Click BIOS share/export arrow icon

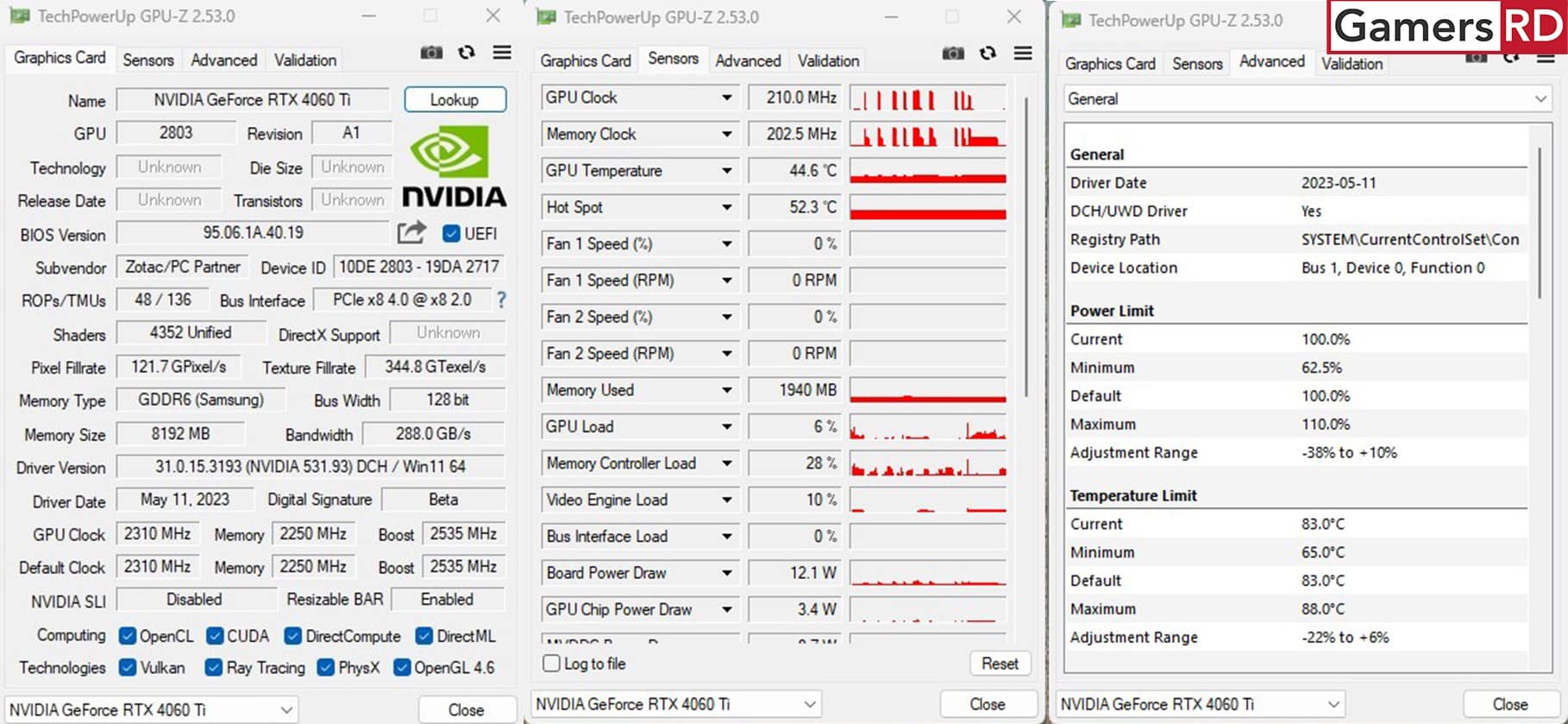pos(411,232)
